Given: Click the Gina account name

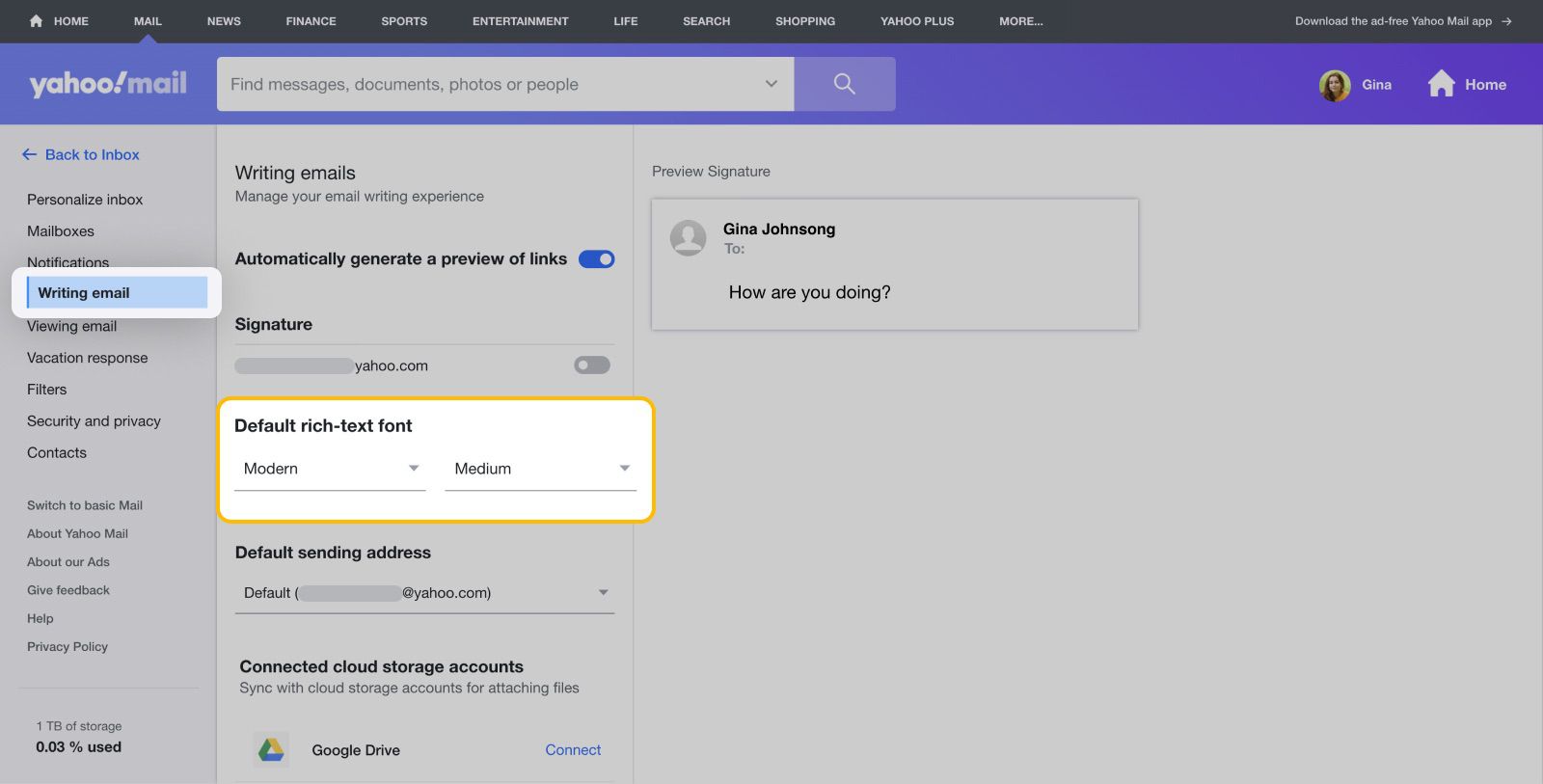Looking at the screenshot, I should coord(1376,85).
